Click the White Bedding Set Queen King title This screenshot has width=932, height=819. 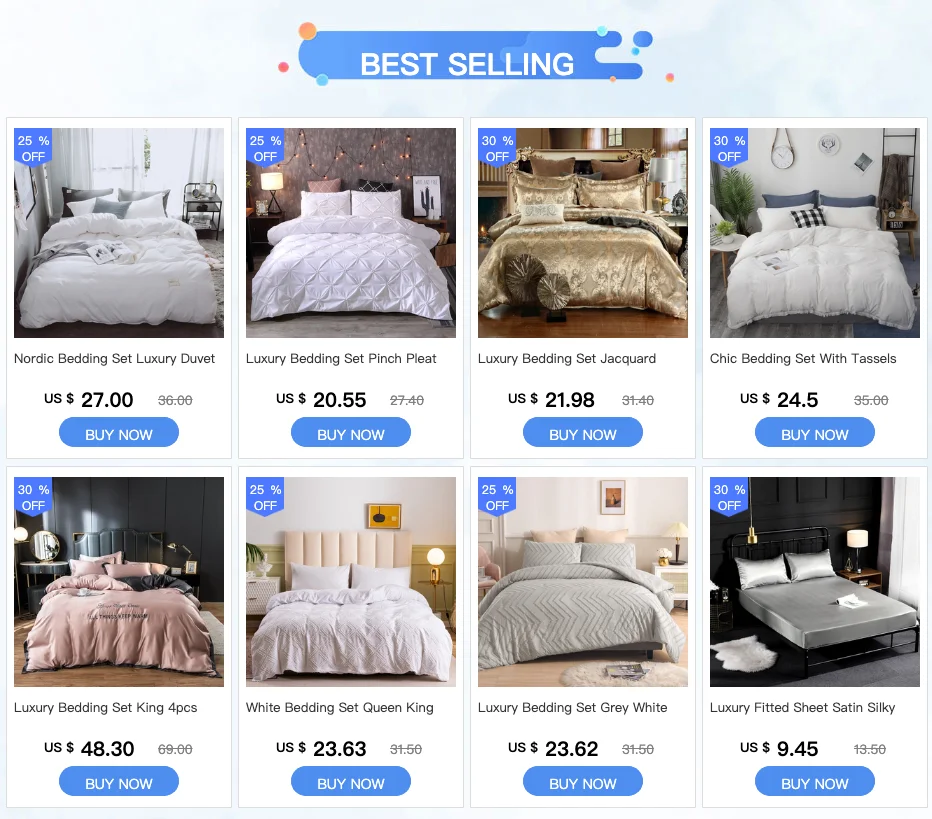point(339,708)
